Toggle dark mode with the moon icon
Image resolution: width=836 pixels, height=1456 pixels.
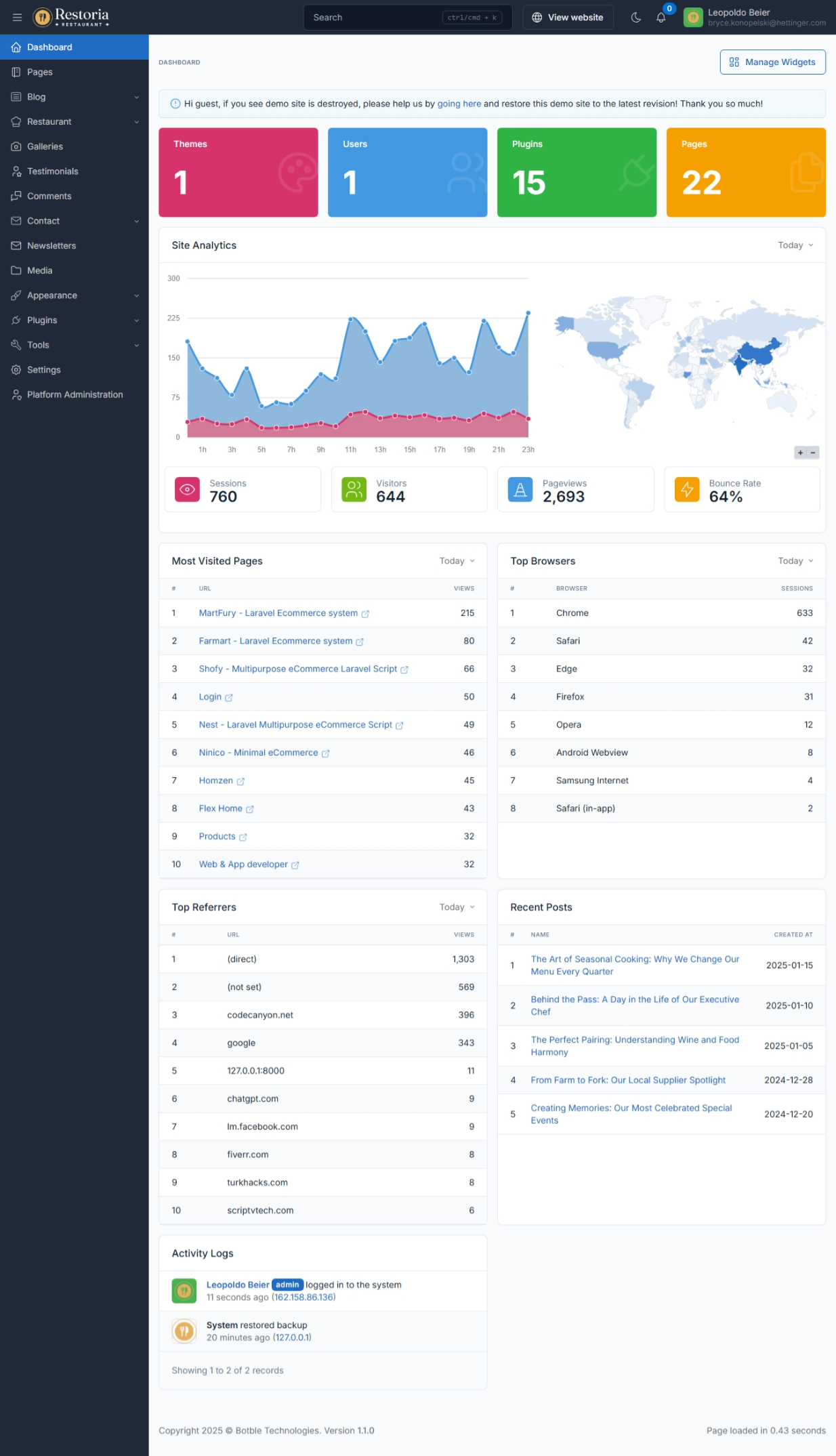pos(635,18)
